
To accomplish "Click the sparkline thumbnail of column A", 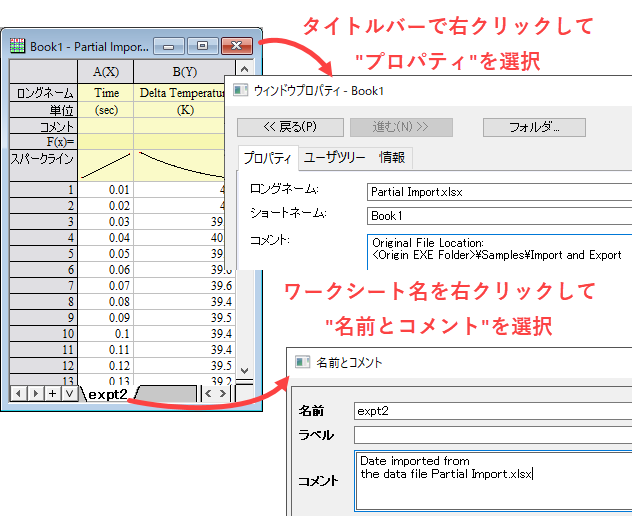I will coord(106,166).
